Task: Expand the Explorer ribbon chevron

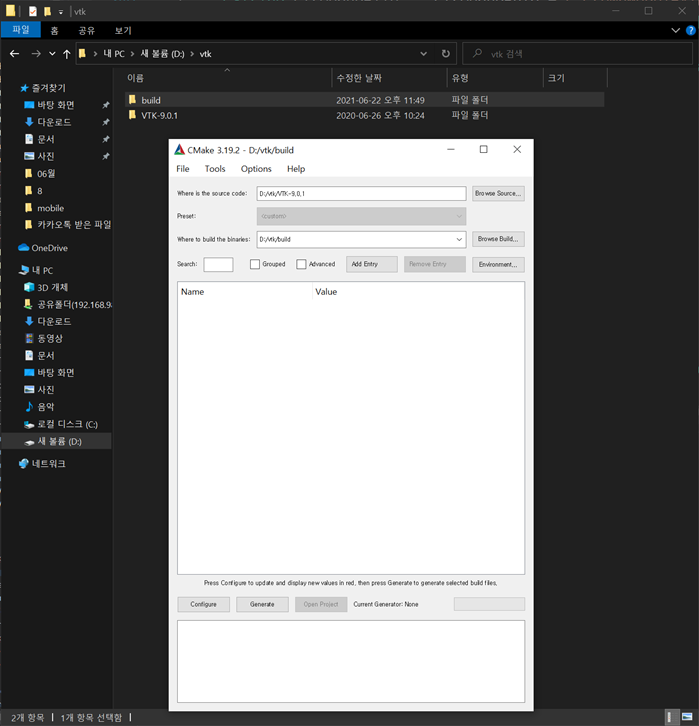Action: tap(675, 31)
